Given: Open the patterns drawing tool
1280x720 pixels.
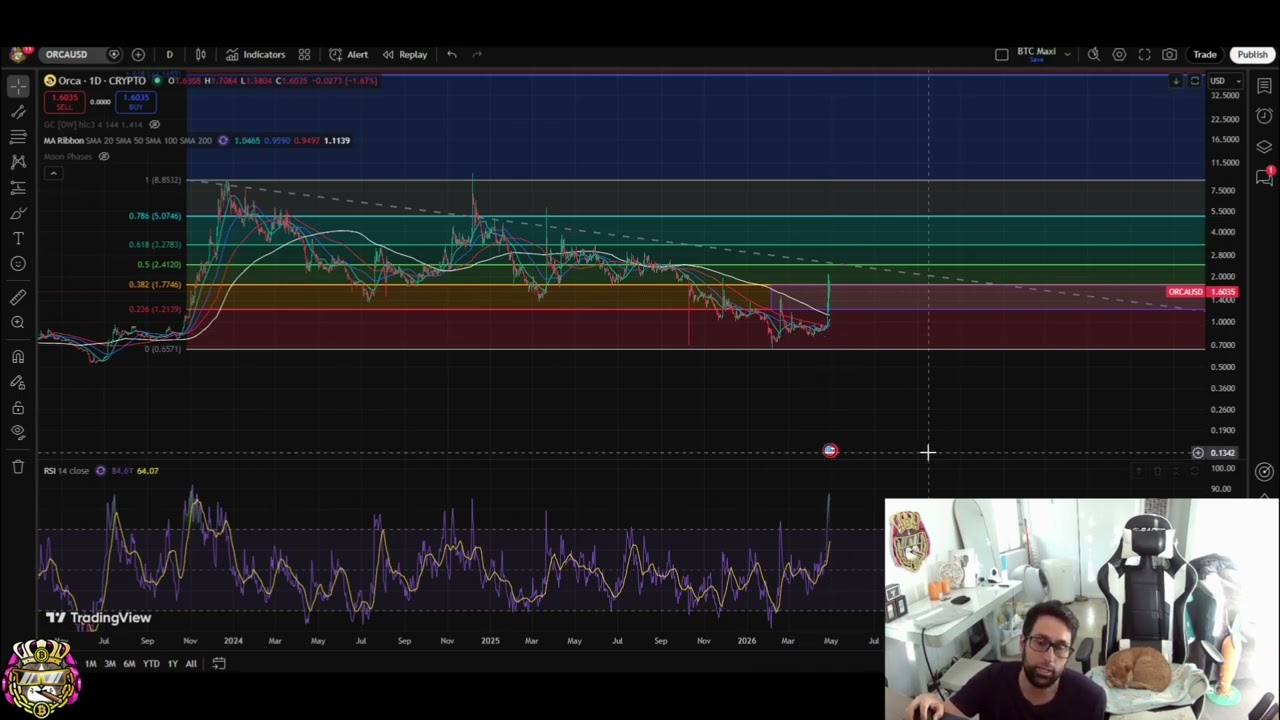Looking at the screenshot, I should click(18, 162).
